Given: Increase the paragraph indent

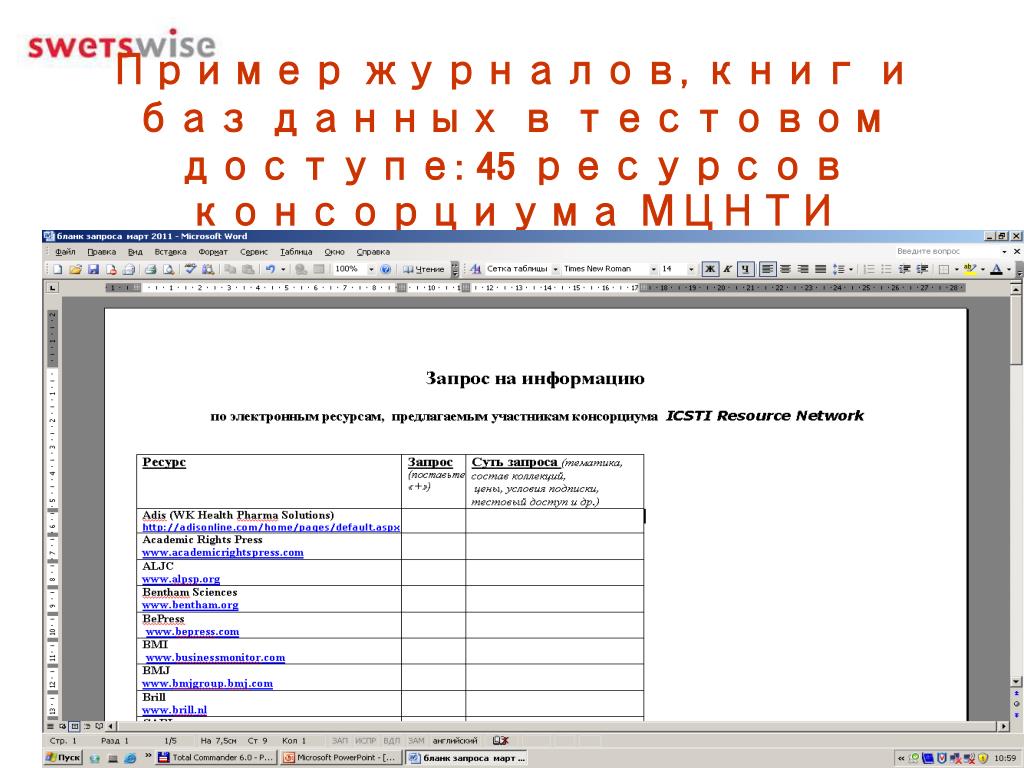Looking at the screenshot, I should point(922,269).
